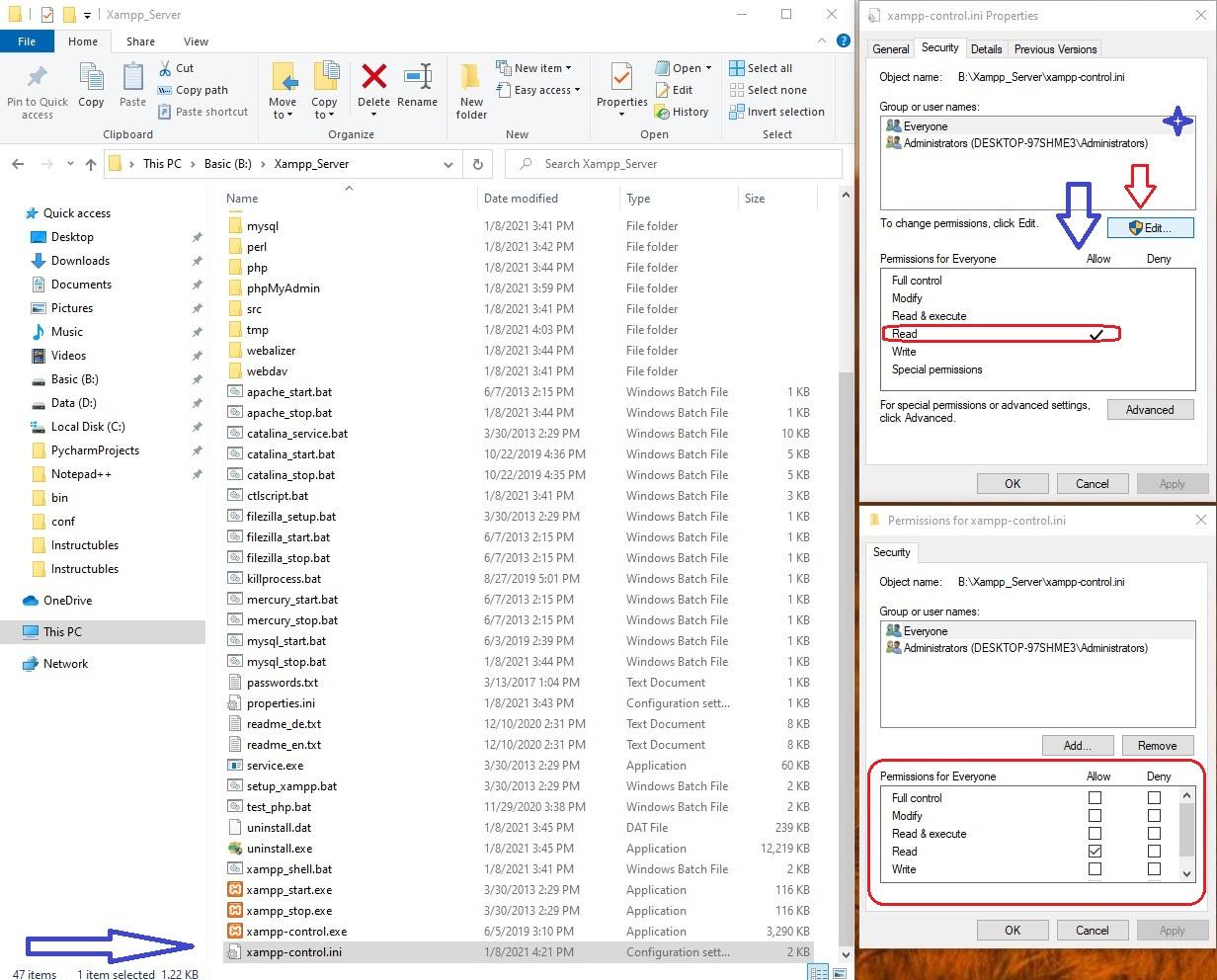
Task: Click the uninstall.exe file icon
Action: (235, 849)
